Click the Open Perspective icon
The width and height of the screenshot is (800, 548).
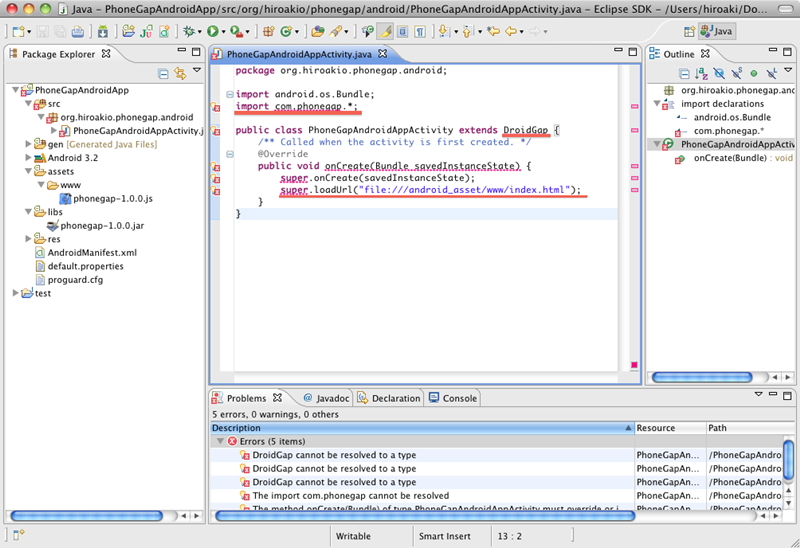pyautogui.click(x=689, y=32)
